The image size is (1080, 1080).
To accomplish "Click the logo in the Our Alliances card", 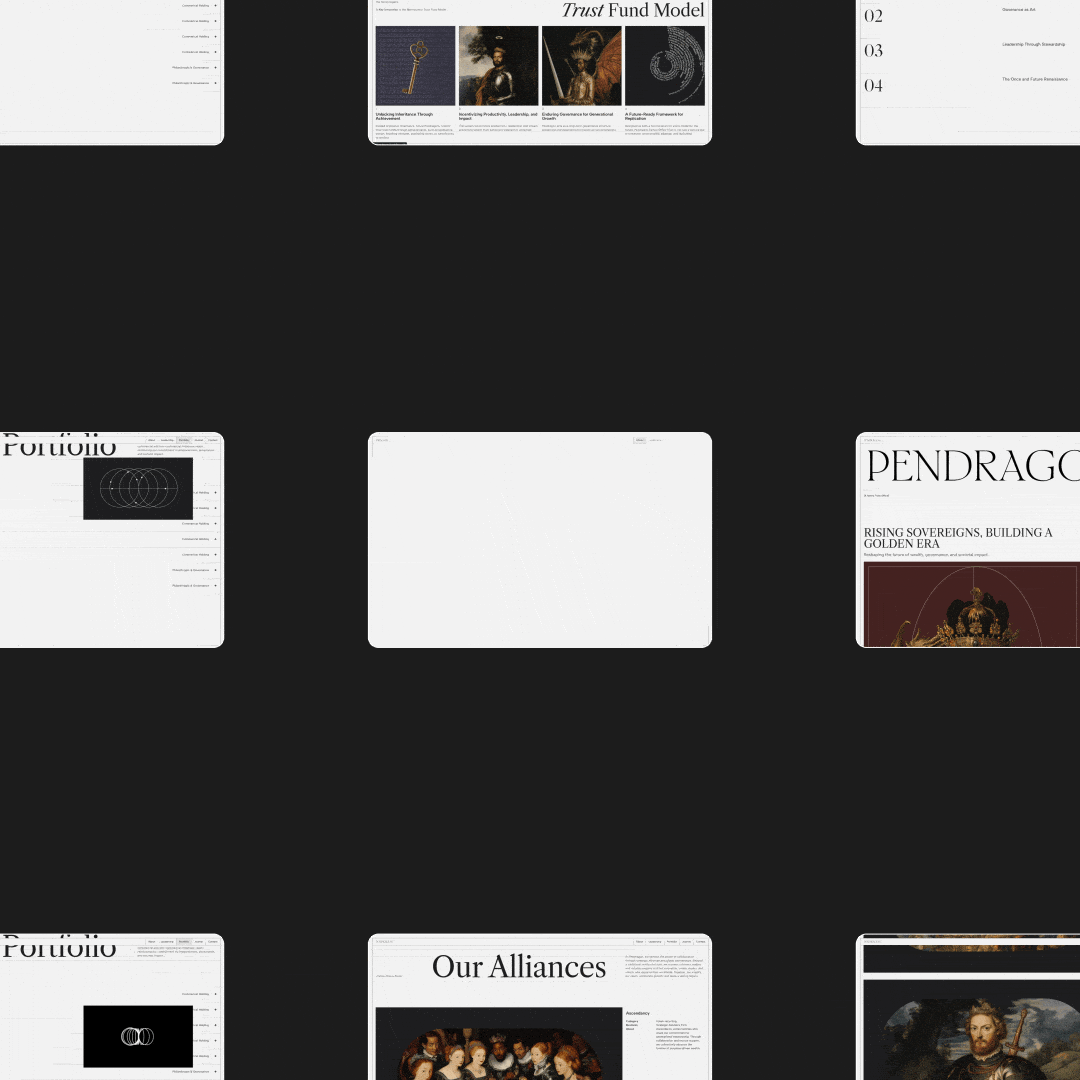I will click(384, 942).
